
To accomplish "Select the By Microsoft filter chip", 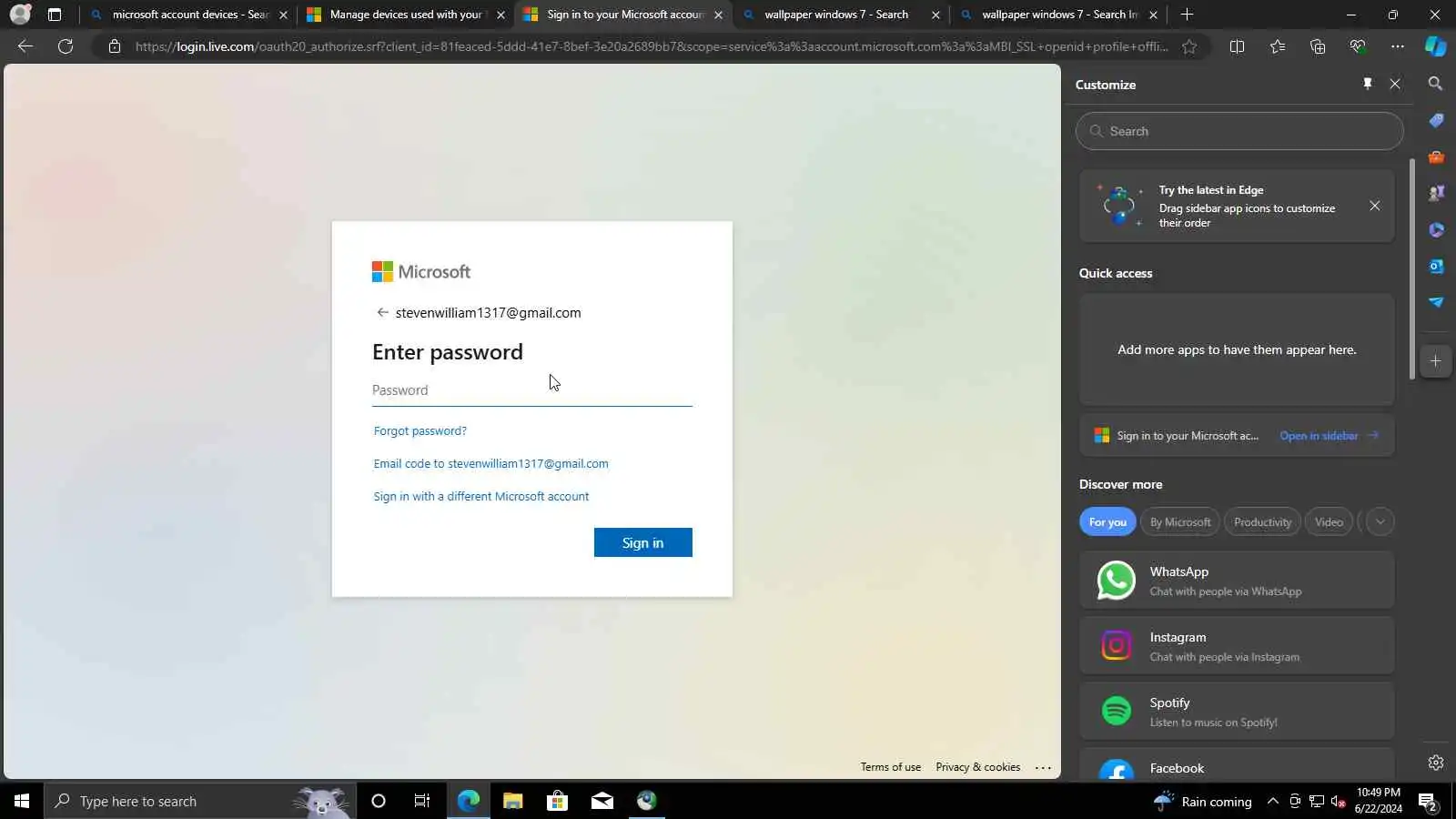I will click(x=1180, y=521).
